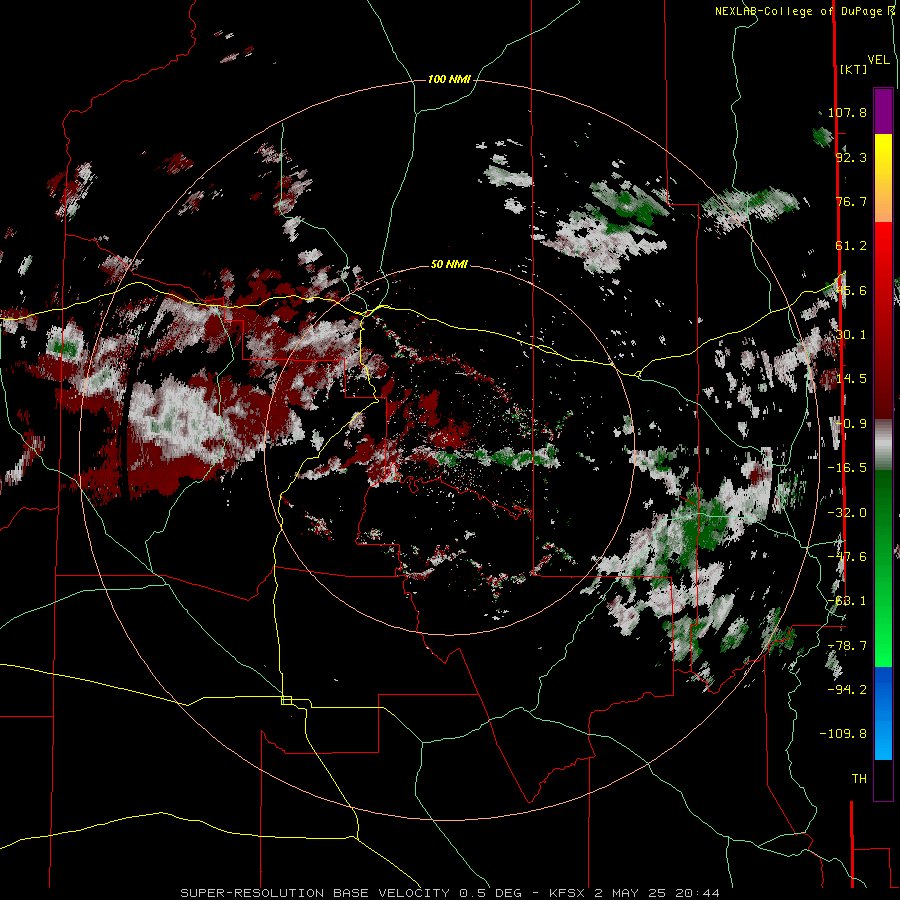Click the gray near-zero segment of color bar
The image size is (900, 900).
click(883, 445)
